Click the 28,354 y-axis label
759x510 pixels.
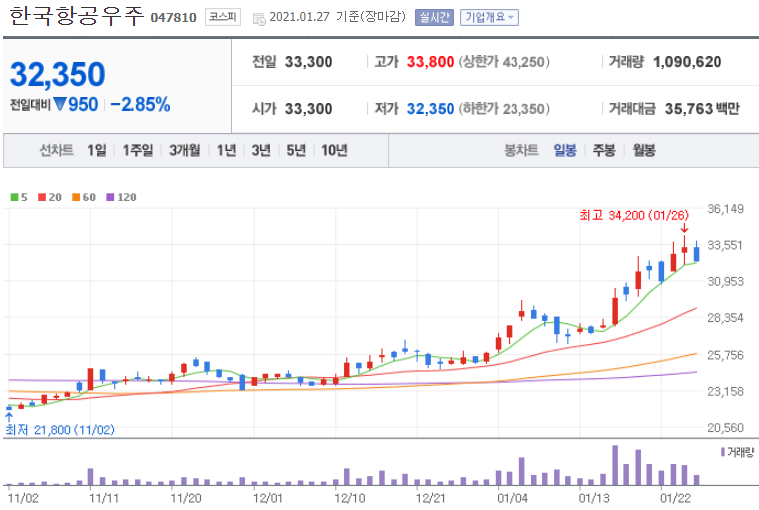coord(725,318)
